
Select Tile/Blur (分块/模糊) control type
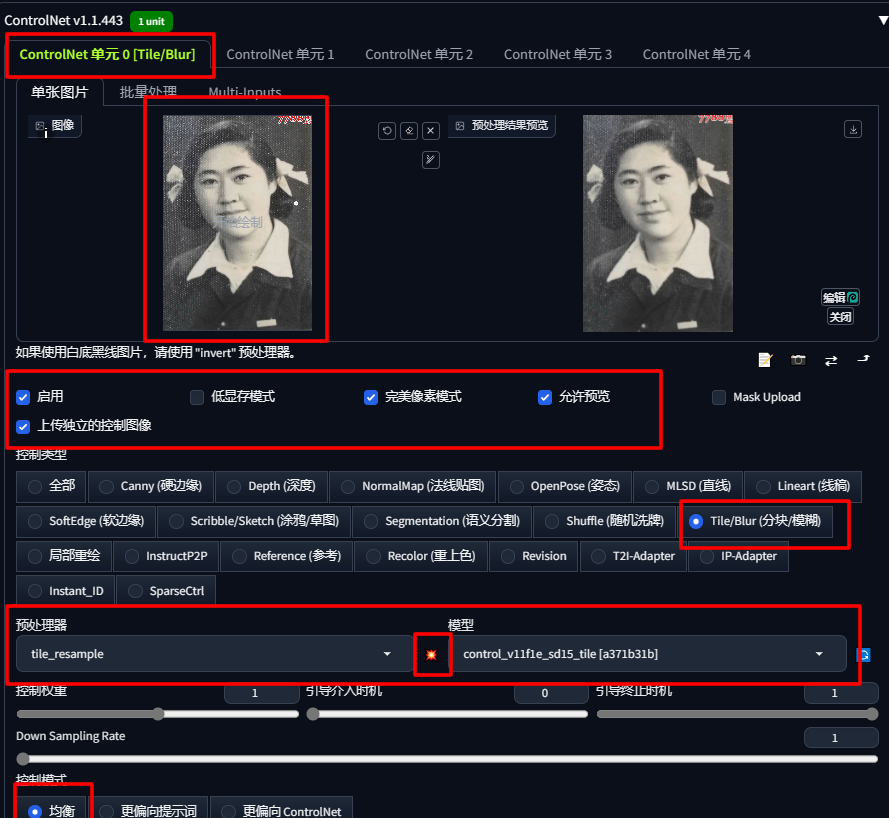tap(755, 522)
